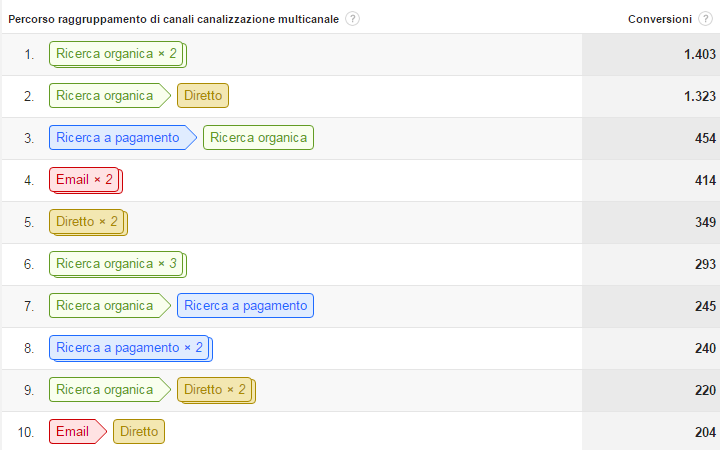This screenshot has height=450, width=720.
Task: Click 'Ricerca organica' tag in row 7
Action: point(110,306)
